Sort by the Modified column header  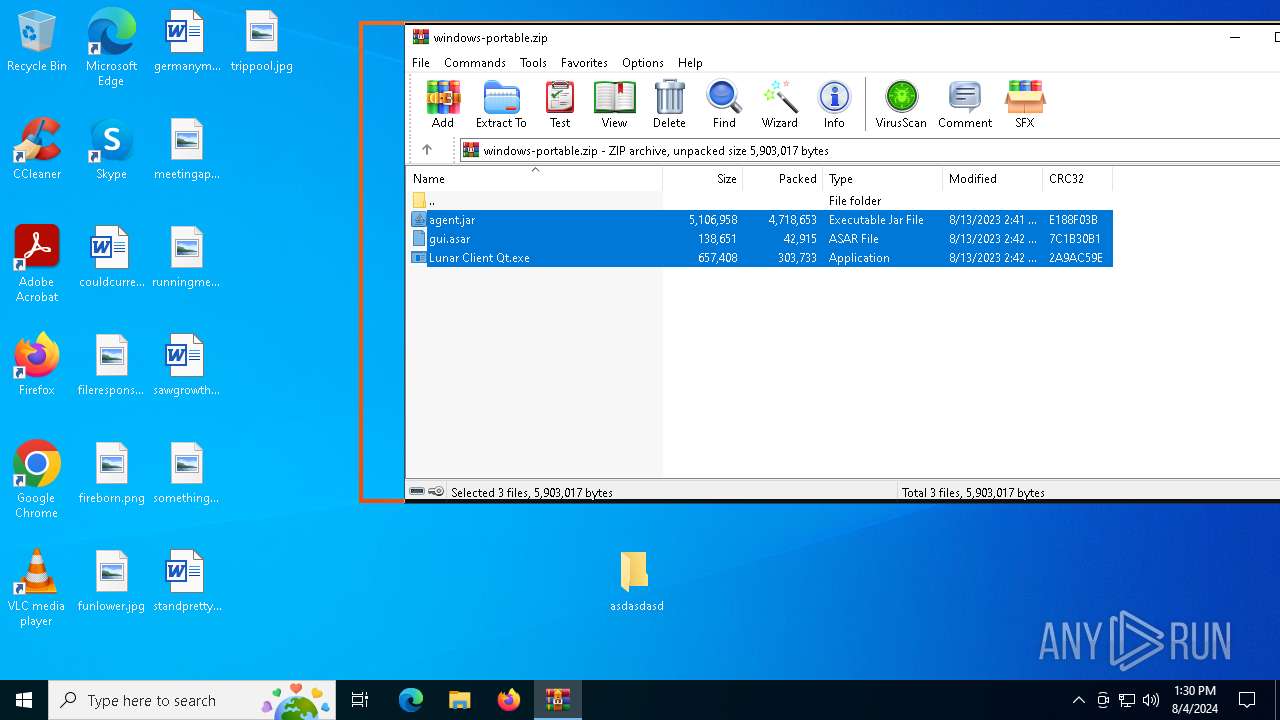coord(992,179)
